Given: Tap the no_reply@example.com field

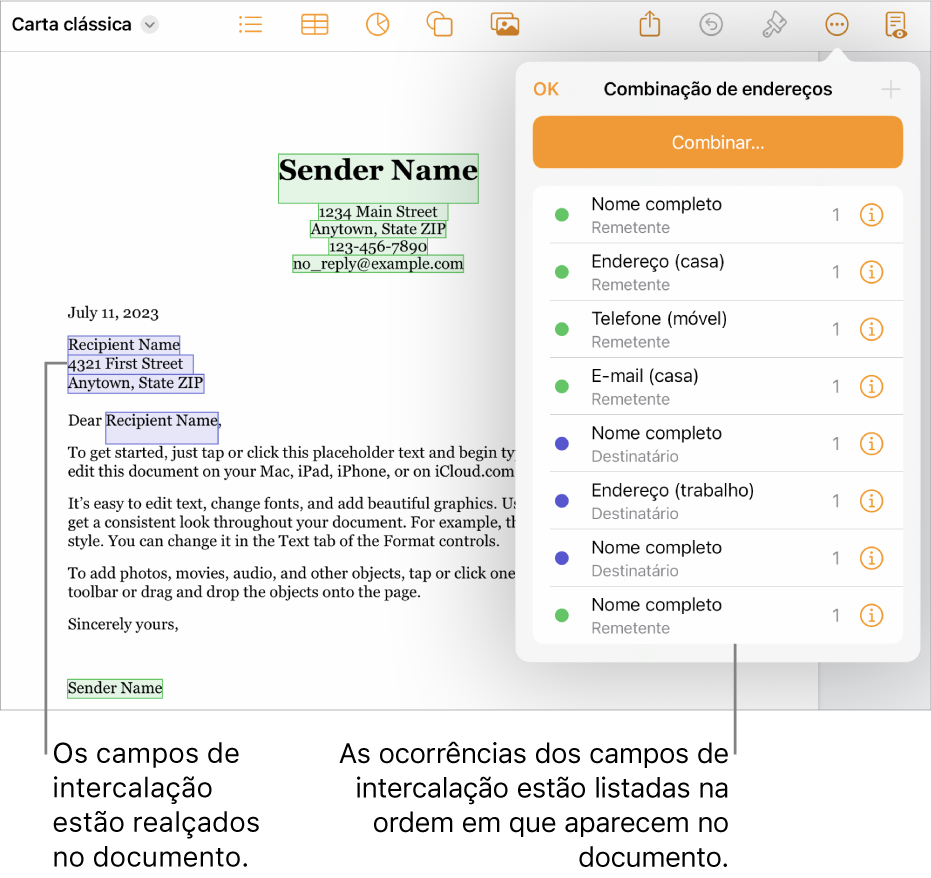Looking at the screenshot, I should [x=378, y=264].
